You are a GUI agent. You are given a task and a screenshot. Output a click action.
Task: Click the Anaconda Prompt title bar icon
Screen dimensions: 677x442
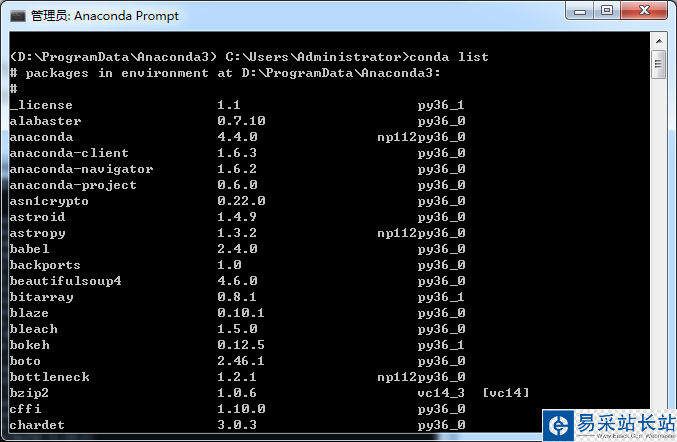tap(18, 16)
